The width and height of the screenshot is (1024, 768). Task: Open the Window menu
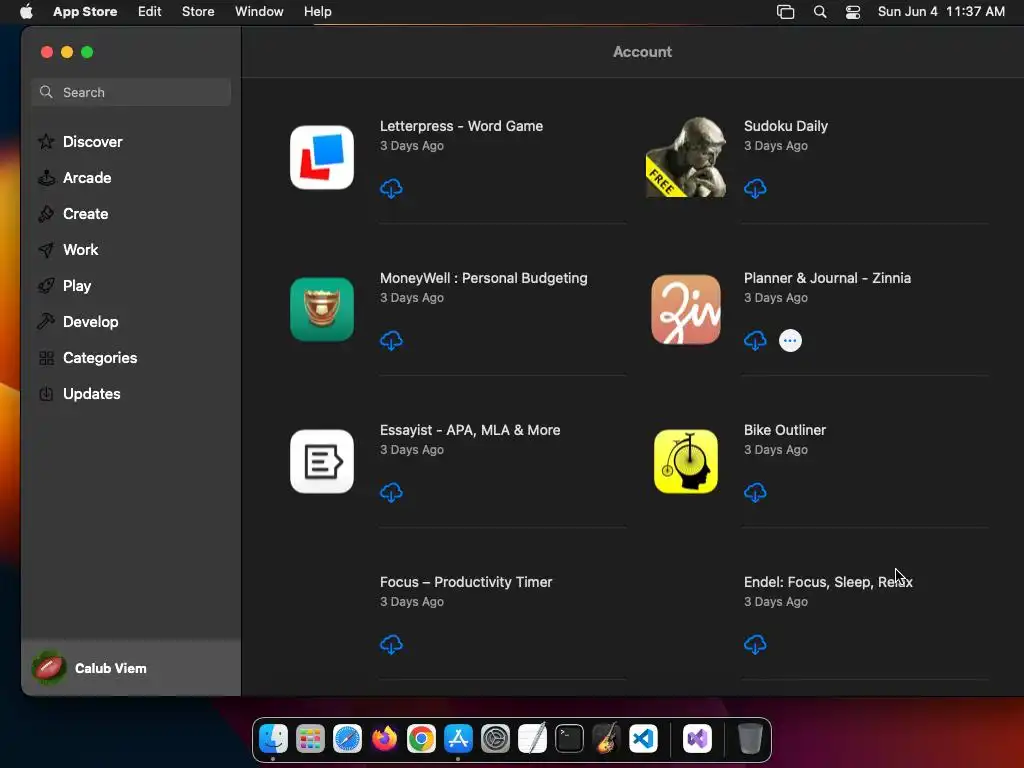pos(259,12)
